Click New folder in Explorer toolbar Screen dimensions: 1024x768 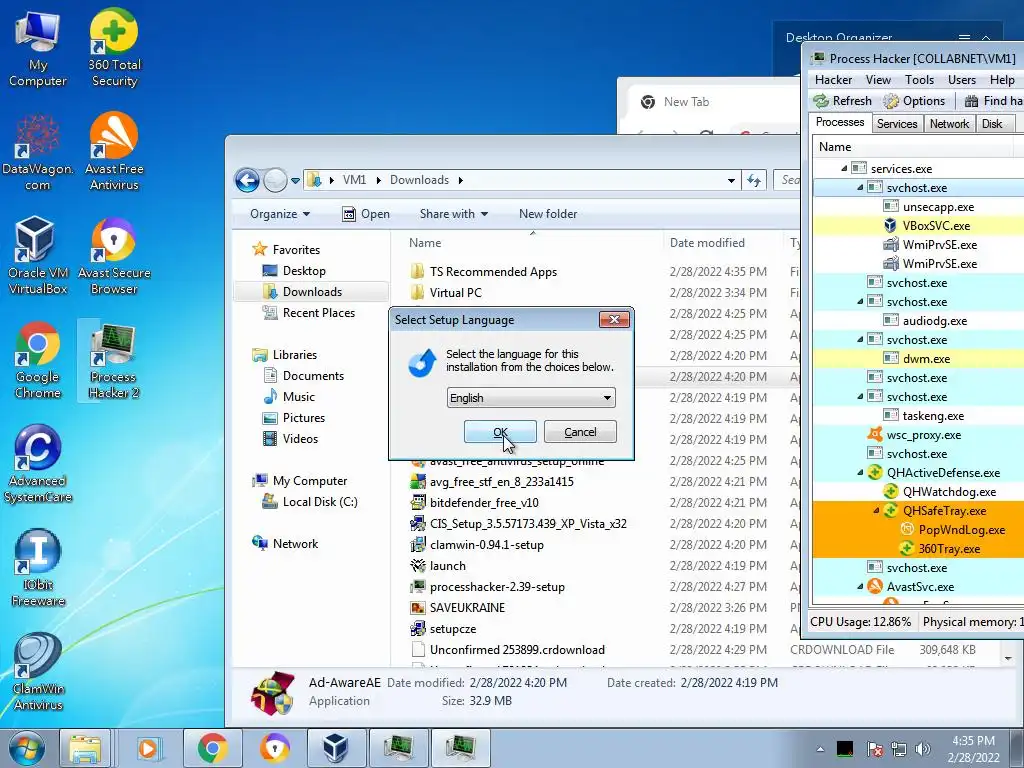tap(548, 214)
